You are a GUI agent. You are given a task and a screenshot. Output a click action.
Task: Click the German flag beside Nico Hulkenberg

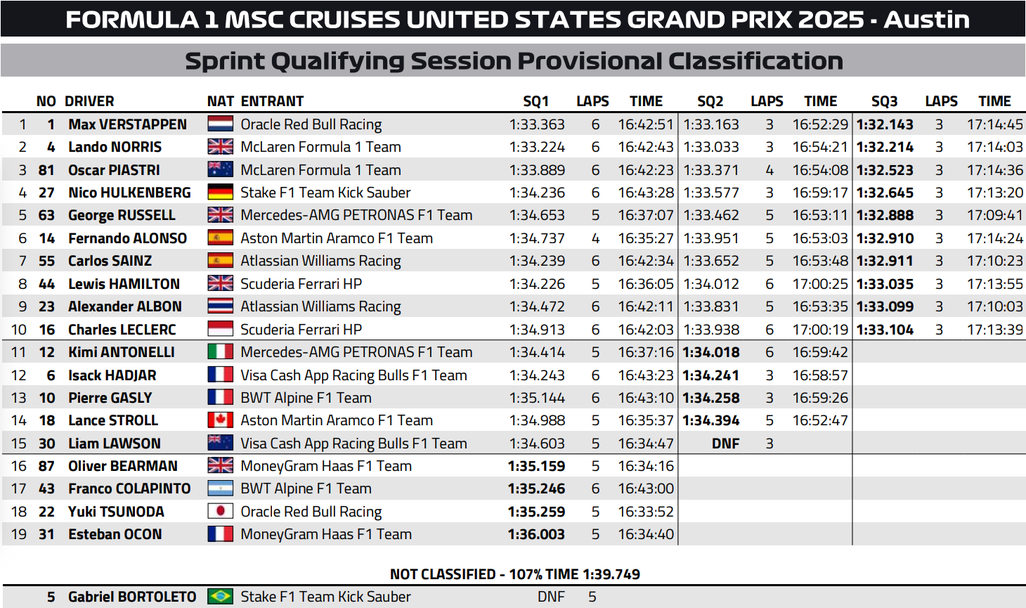pyautogui.click(x=220, y=193)
